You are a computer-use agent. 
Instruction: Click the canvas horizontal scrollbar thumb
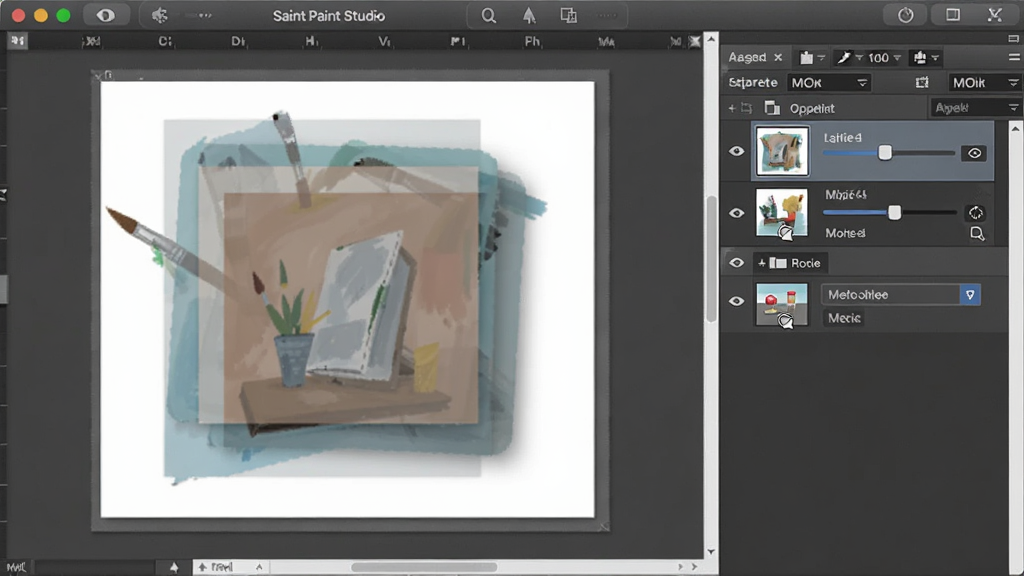pos(424,567)
